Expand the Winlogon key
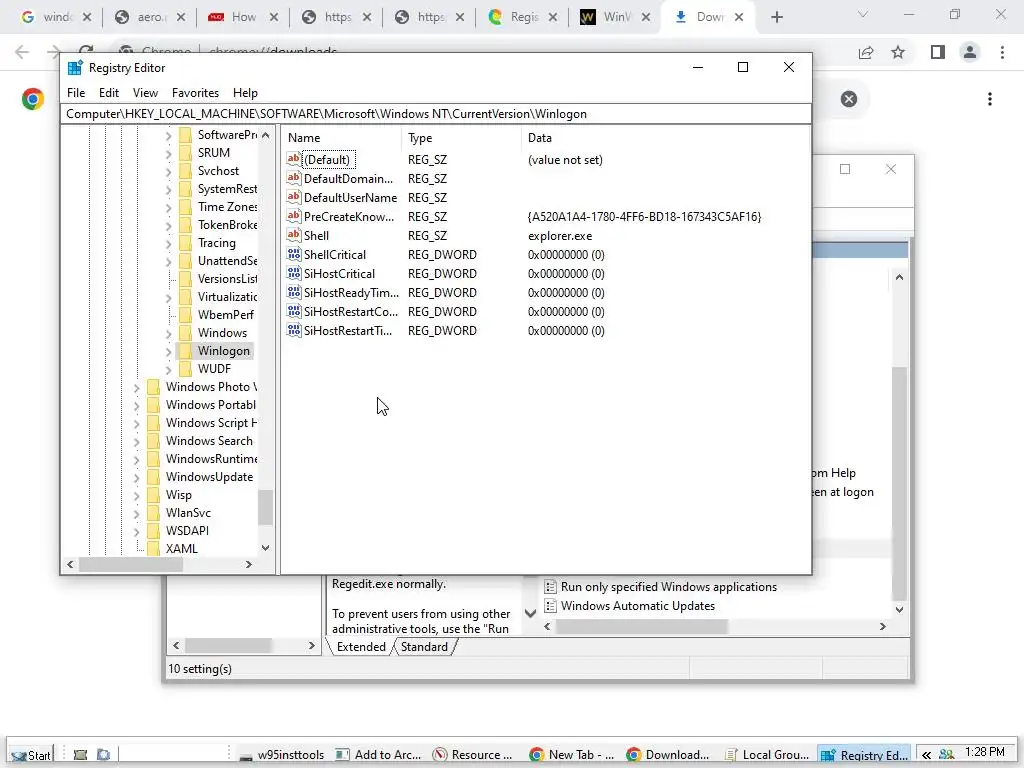1024x768 pixels. [168, 351]
